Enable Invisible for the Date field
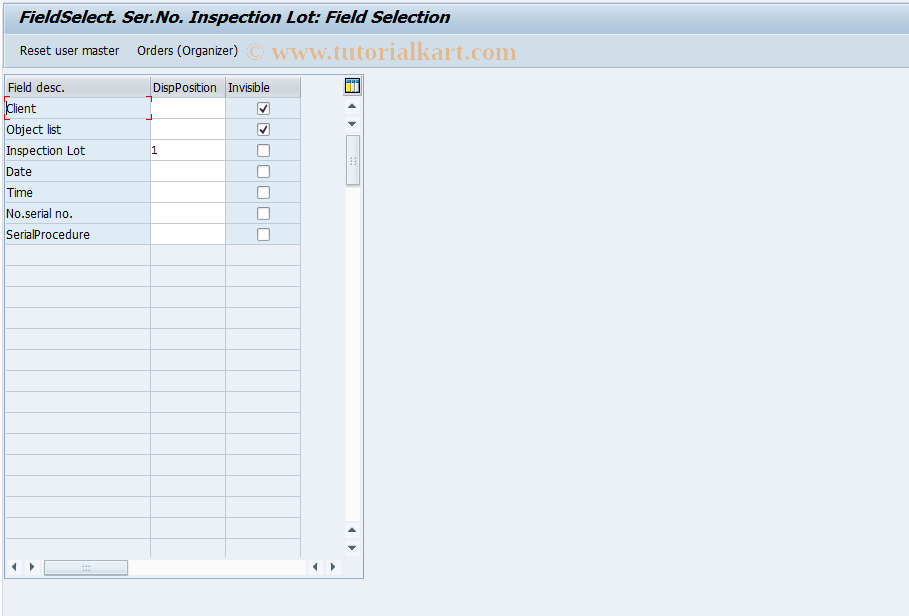The height and width of the screenshot is (616, 909). pos(263,171)
